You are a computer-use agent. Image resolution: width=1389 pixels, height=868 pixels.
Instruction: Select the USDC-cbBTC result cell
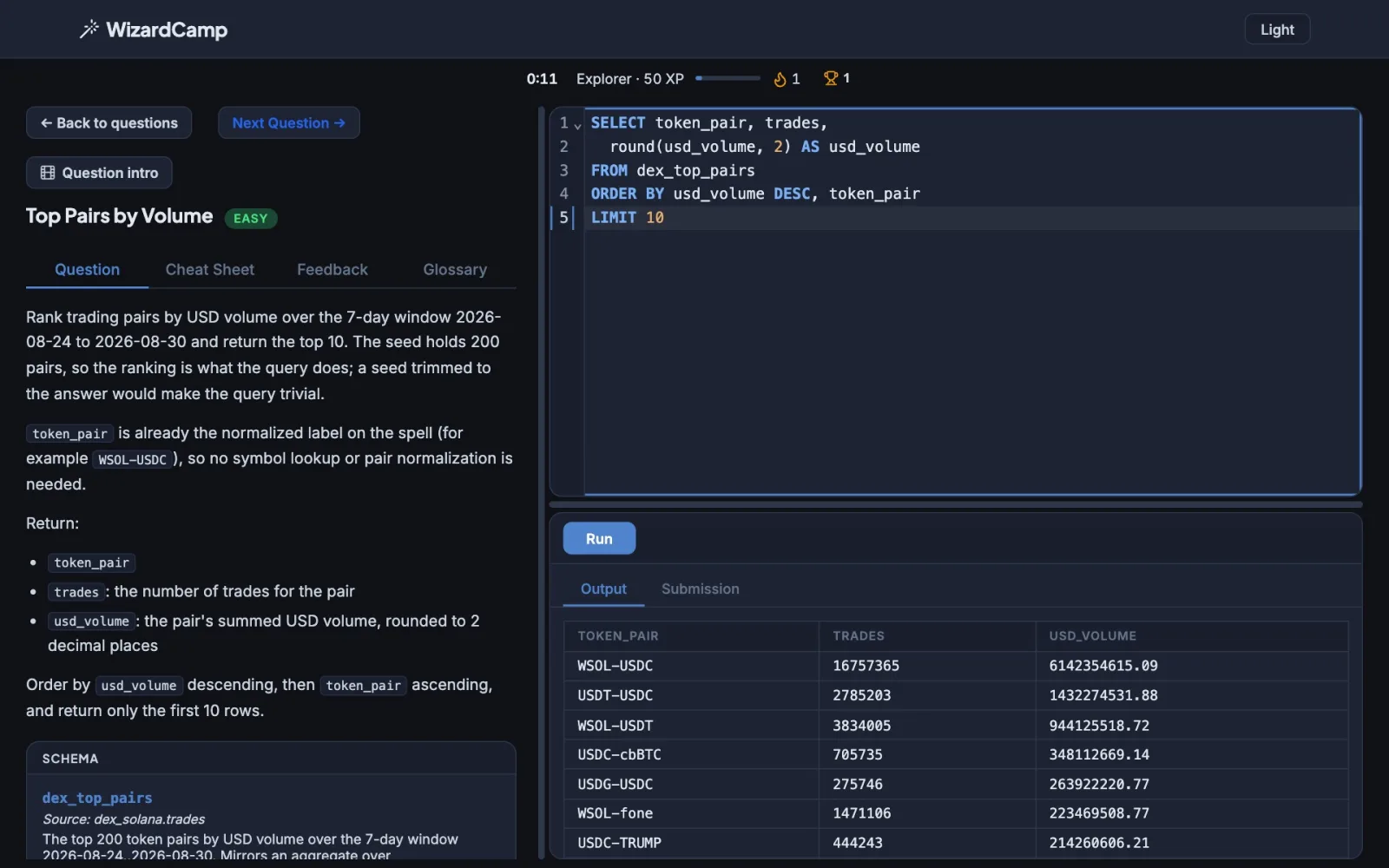click(x=691, y=755)
